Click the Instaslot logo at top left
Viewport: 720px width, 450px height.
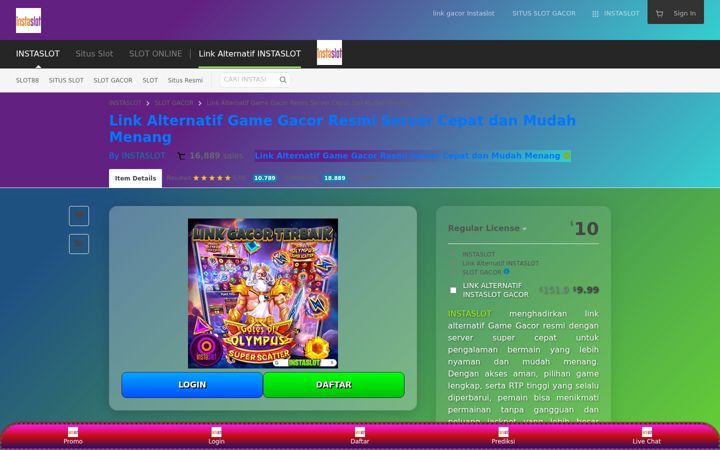click(28, 20)
